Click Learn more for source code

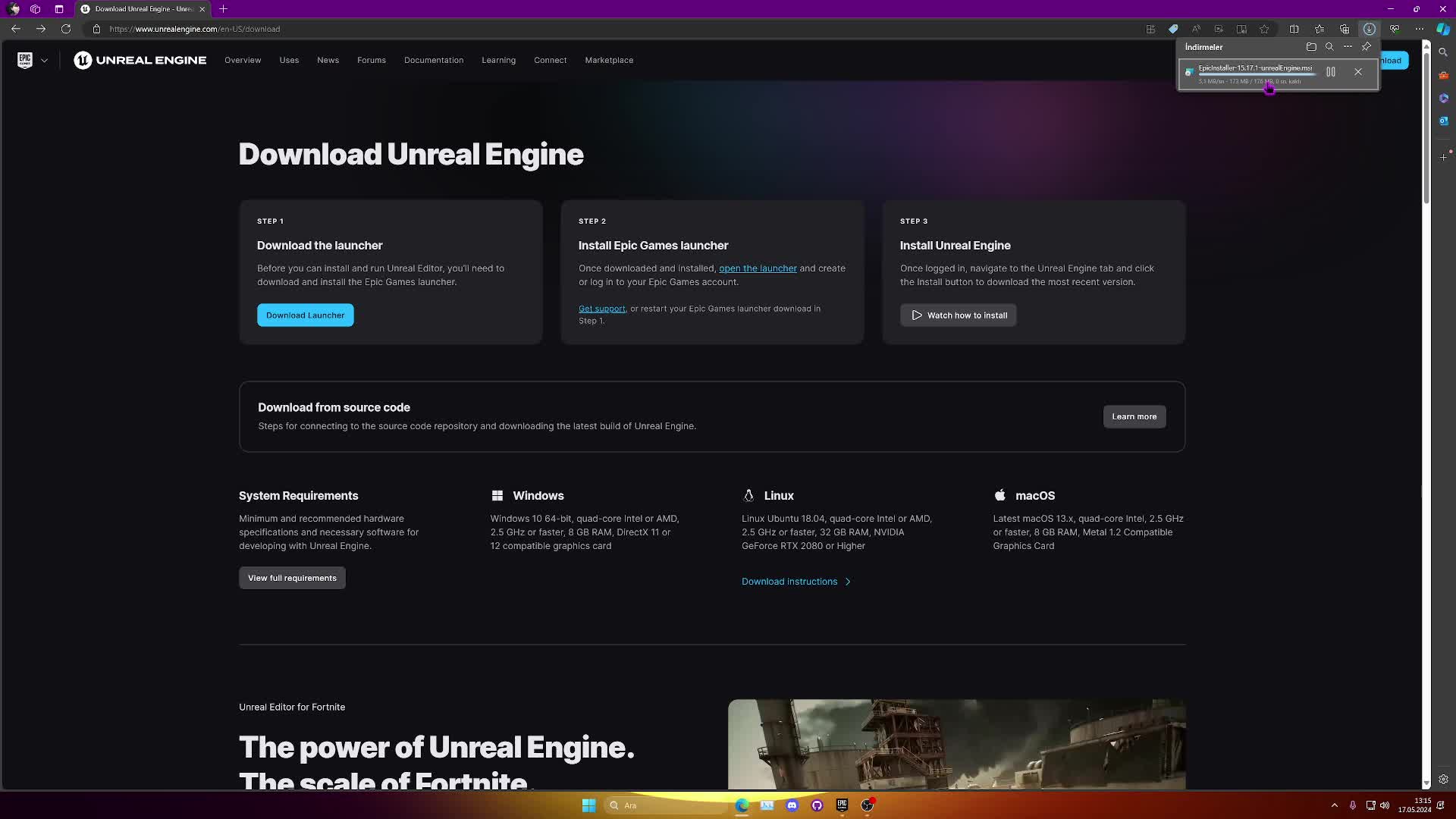point(1134,416)
